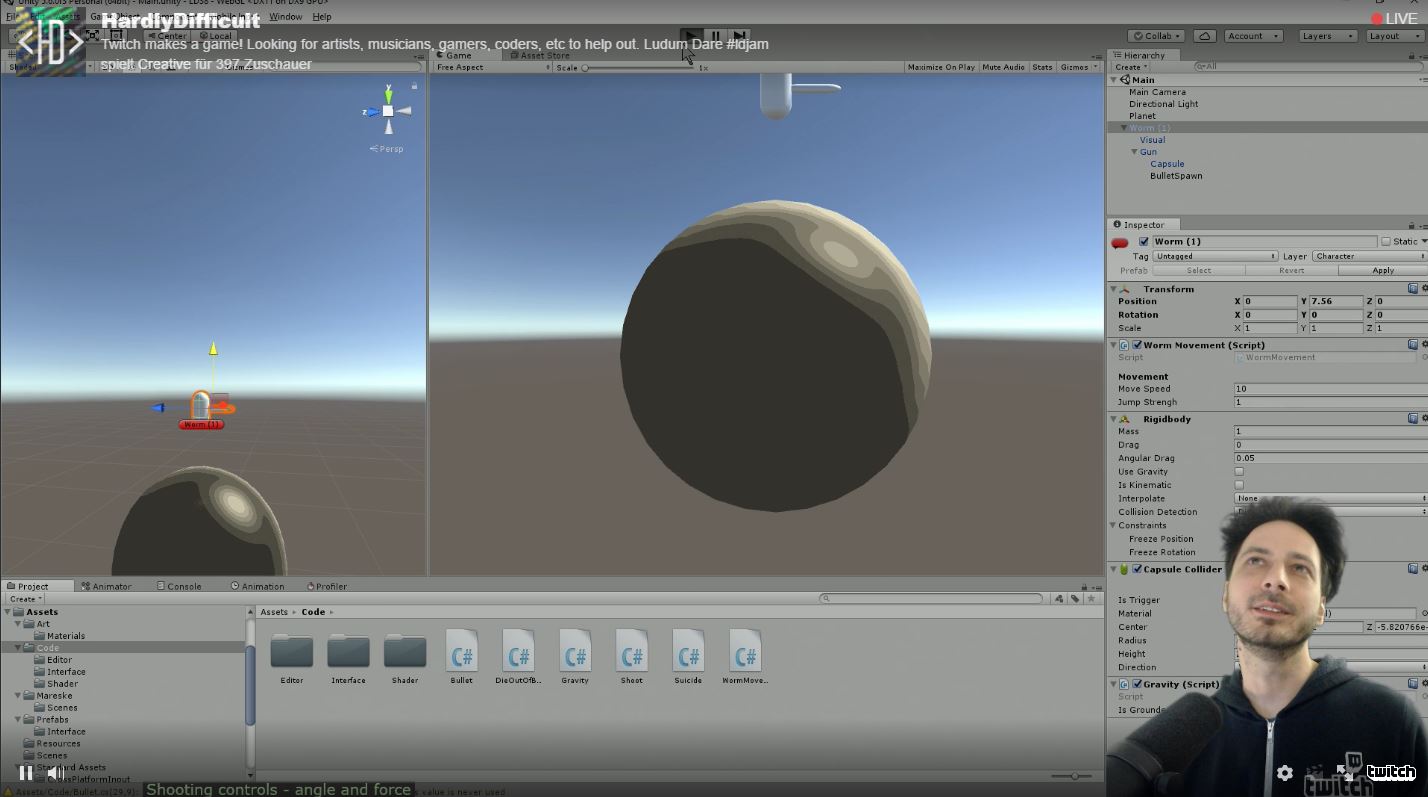1428x797 pixels.
Task: Open the Interpolate dropdown showing None
Action: (x=1330, y=498)
